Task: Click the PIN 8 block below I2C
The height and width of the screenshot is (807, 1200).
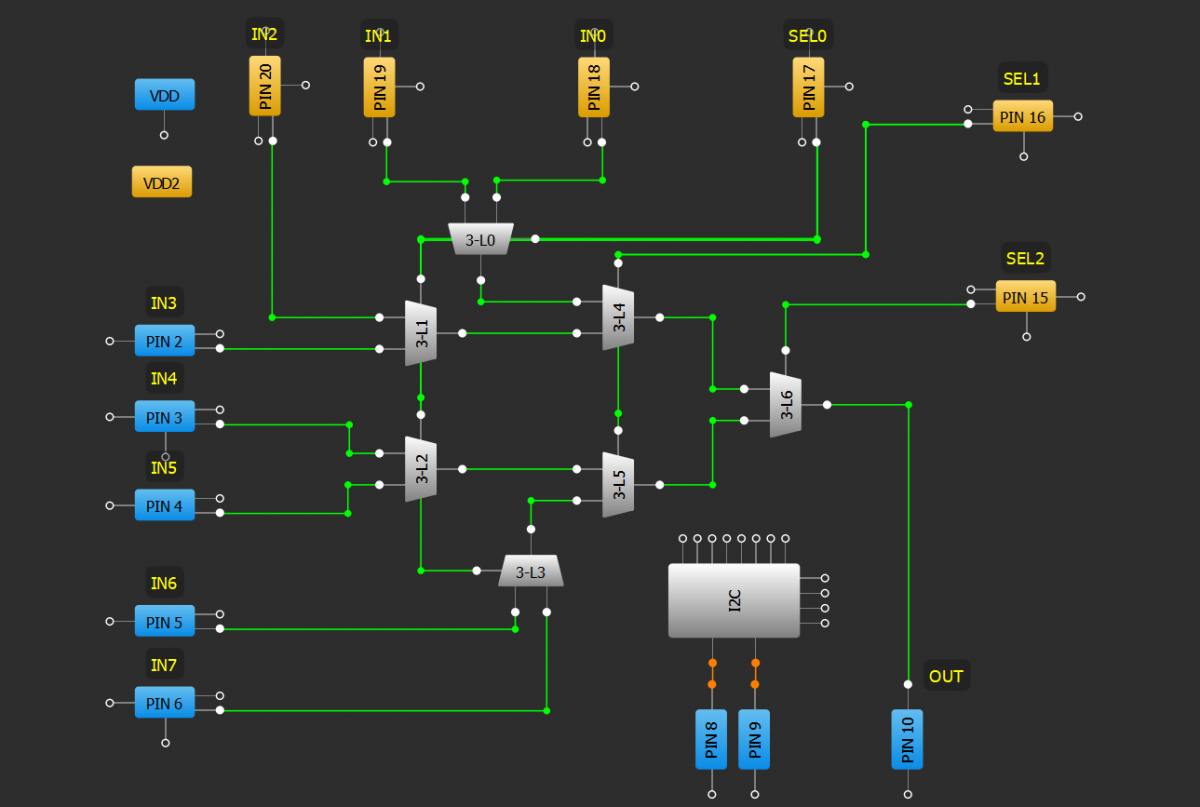Action: (711, 739)
